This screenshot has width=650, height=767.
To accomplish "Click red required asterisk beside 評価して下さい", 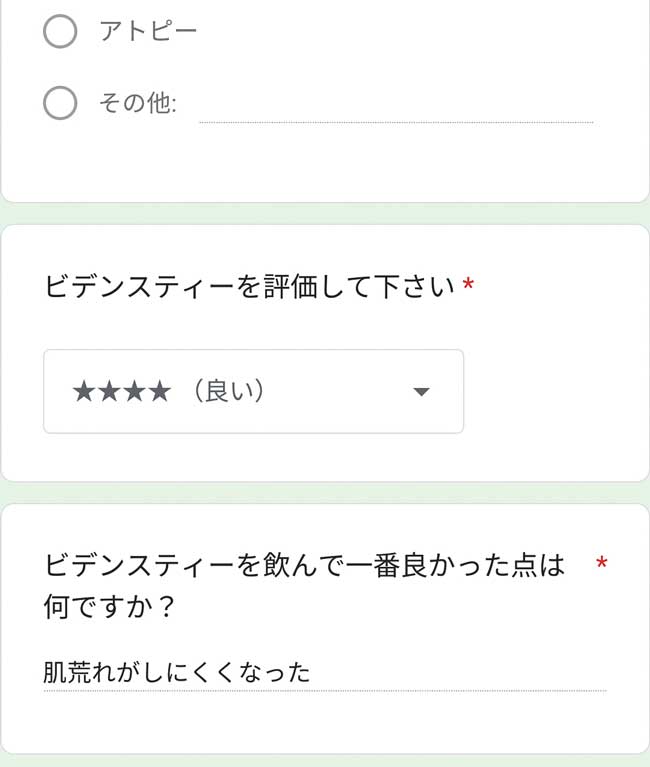I will tap(468, 283).
